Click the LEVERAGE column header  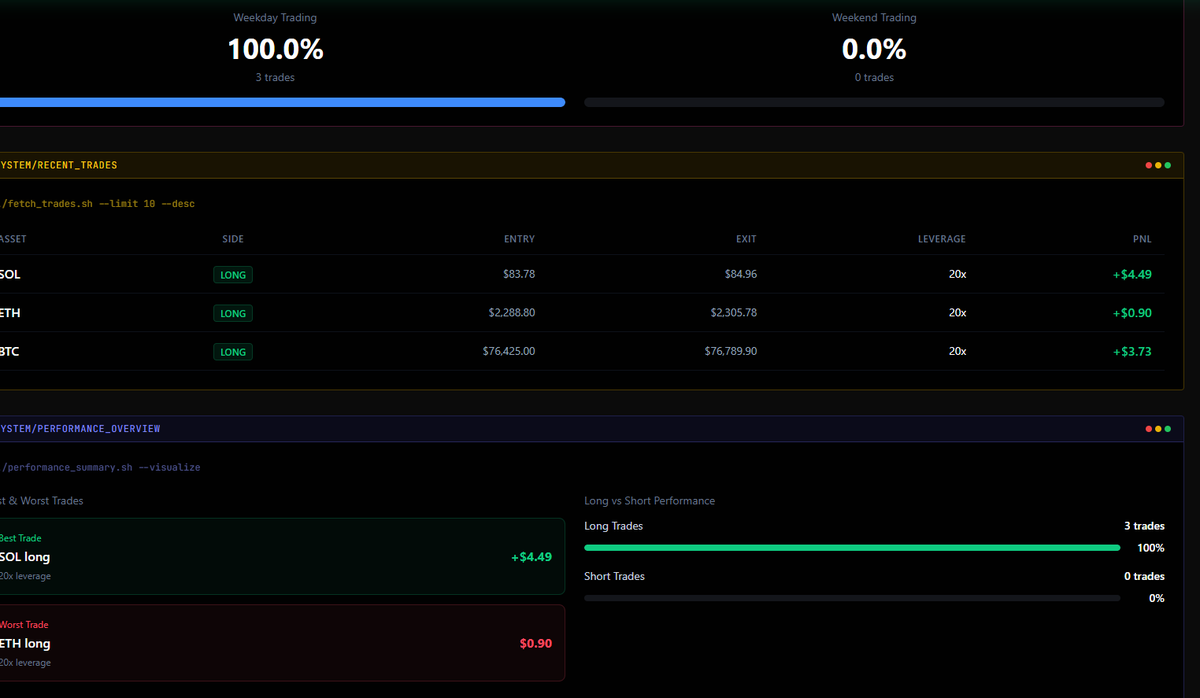(x=942, y=239)
